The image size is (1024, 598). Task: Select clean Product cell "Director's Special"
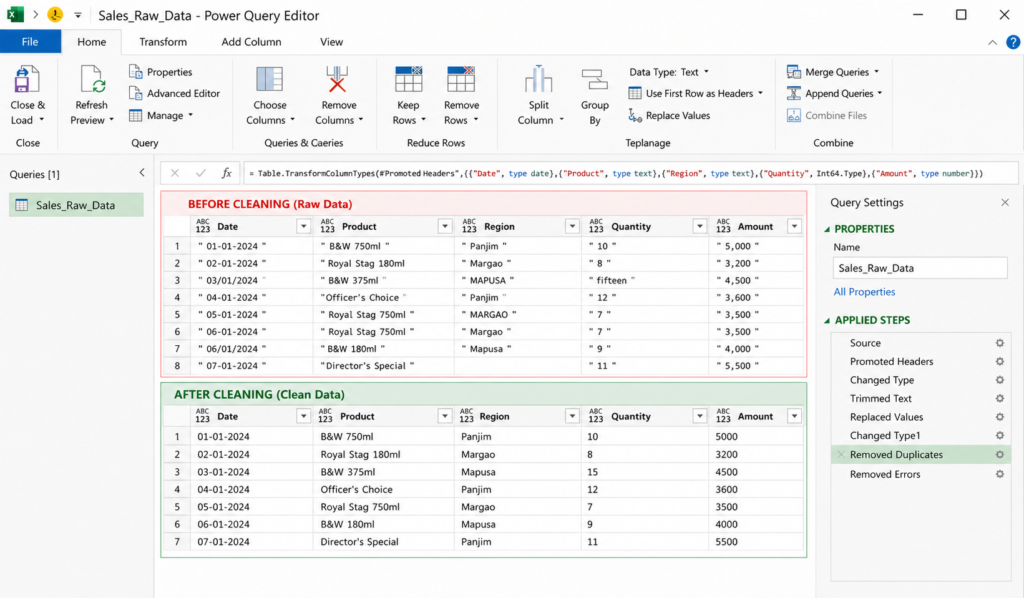(383, 542)
